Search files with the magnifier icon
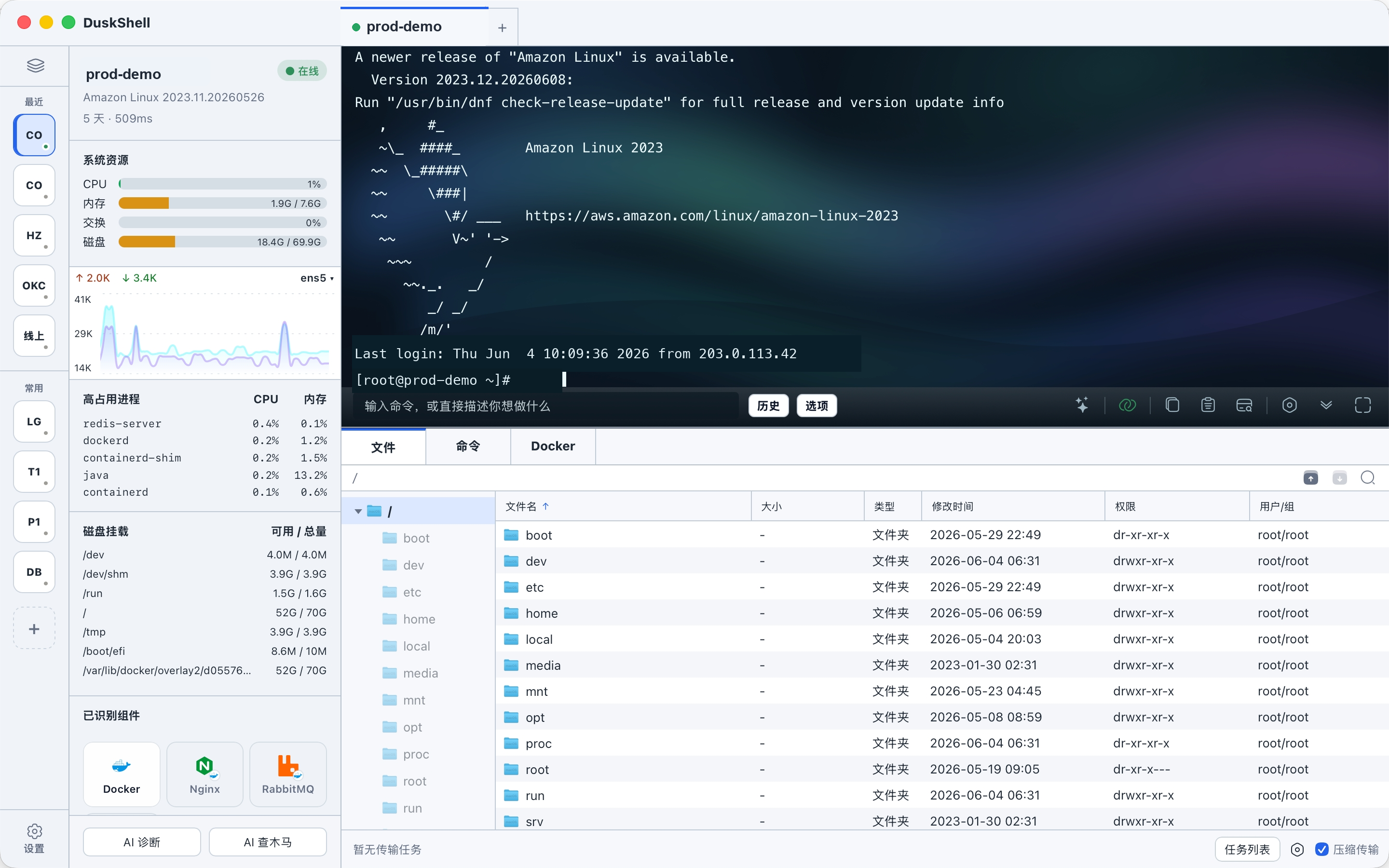This screenshot has width=1389, height=868. point(1368,477)
